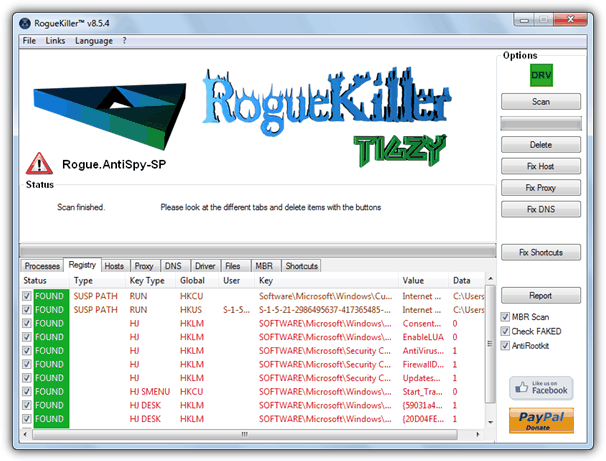Sort by the Data column header

[466, 281]
